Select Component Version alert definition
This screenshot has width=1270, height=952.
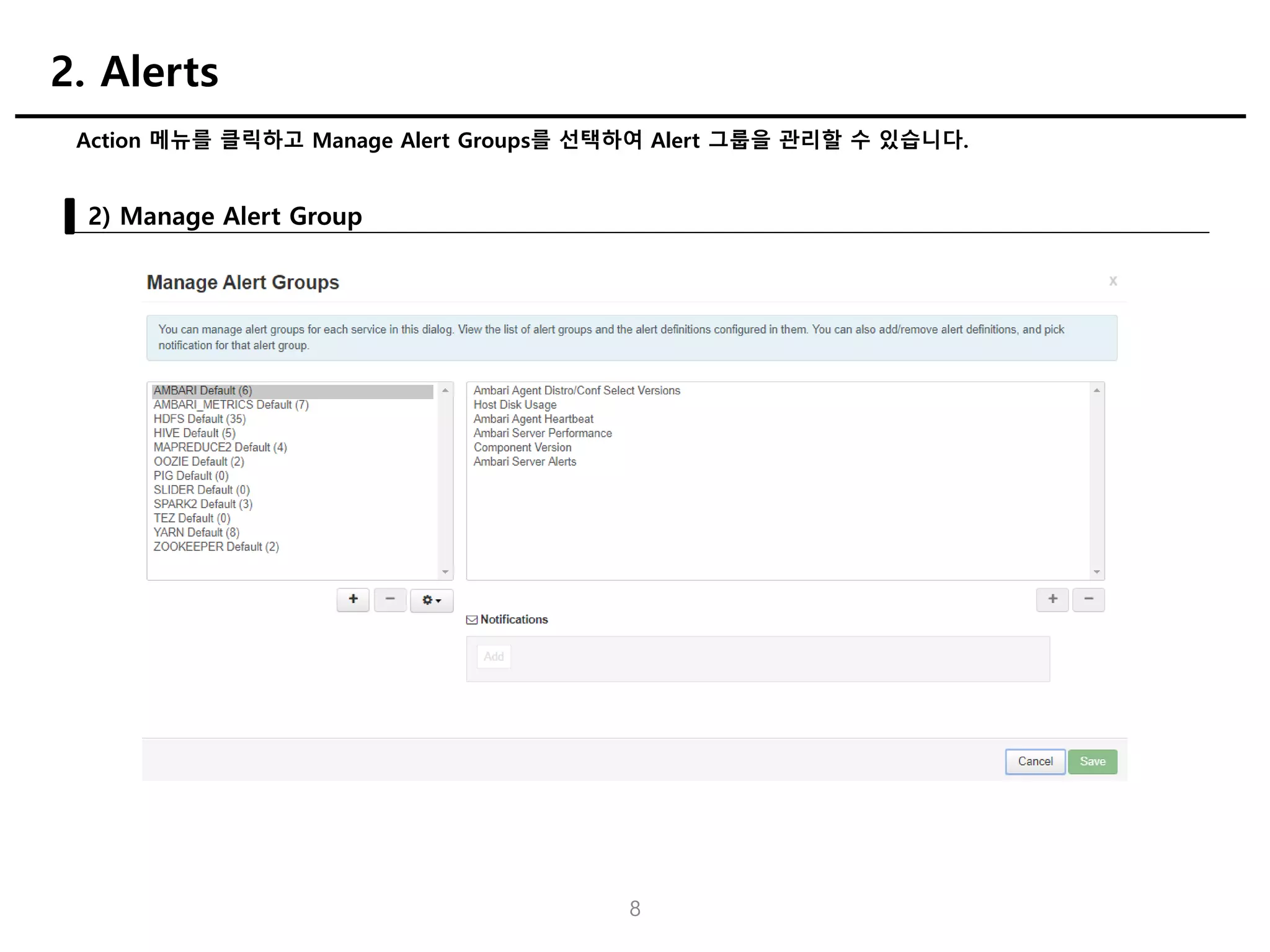[522, 447]
